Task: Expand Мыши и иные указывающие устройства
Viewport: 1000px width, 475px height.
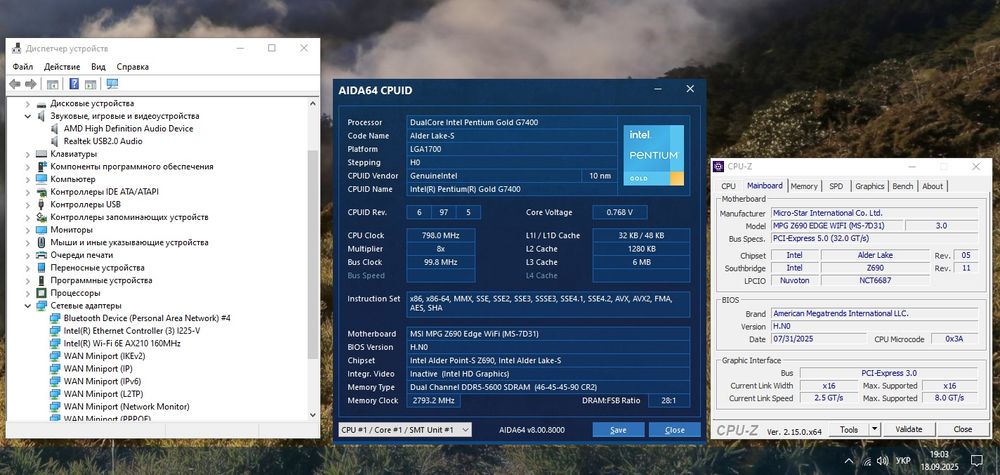Action: click(28, 242)
